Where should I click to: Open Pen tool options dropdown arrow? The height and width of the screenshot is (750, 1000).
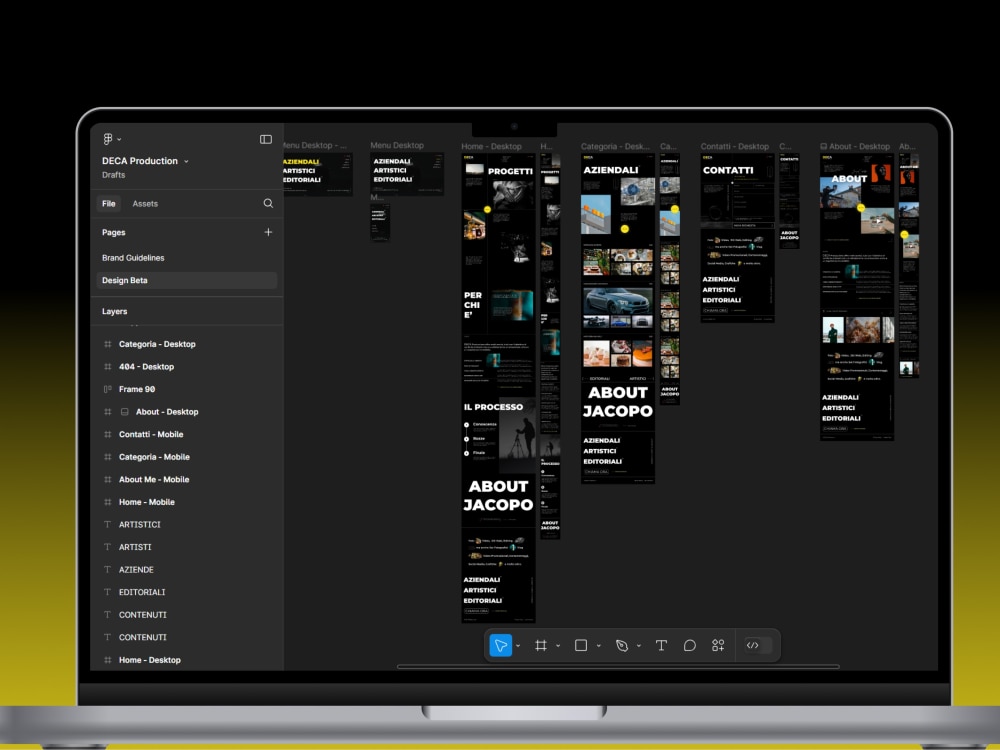(x=638, y=646)
